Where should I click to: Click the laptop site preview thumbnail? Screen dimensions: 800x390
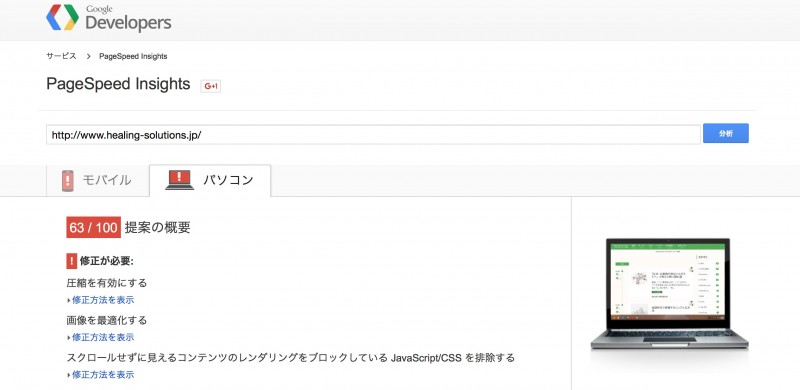669,295
